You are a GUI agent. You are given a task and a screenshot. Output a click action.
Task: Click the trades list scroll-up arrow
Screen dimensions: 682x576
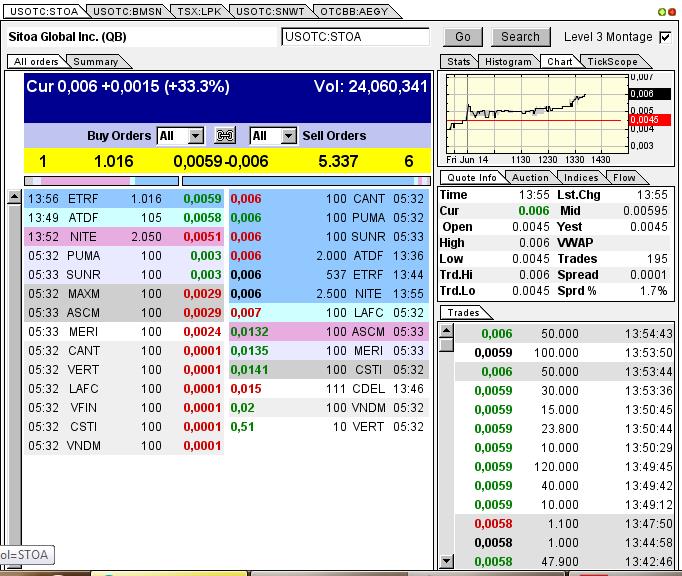pos(447,331)
